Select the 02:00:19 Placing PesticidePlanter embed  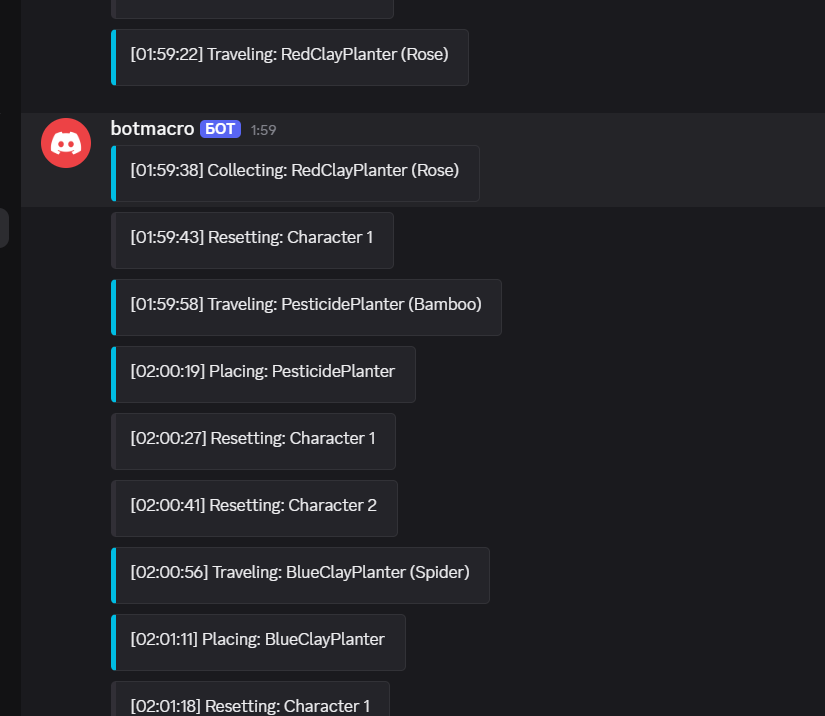(263, 372)
